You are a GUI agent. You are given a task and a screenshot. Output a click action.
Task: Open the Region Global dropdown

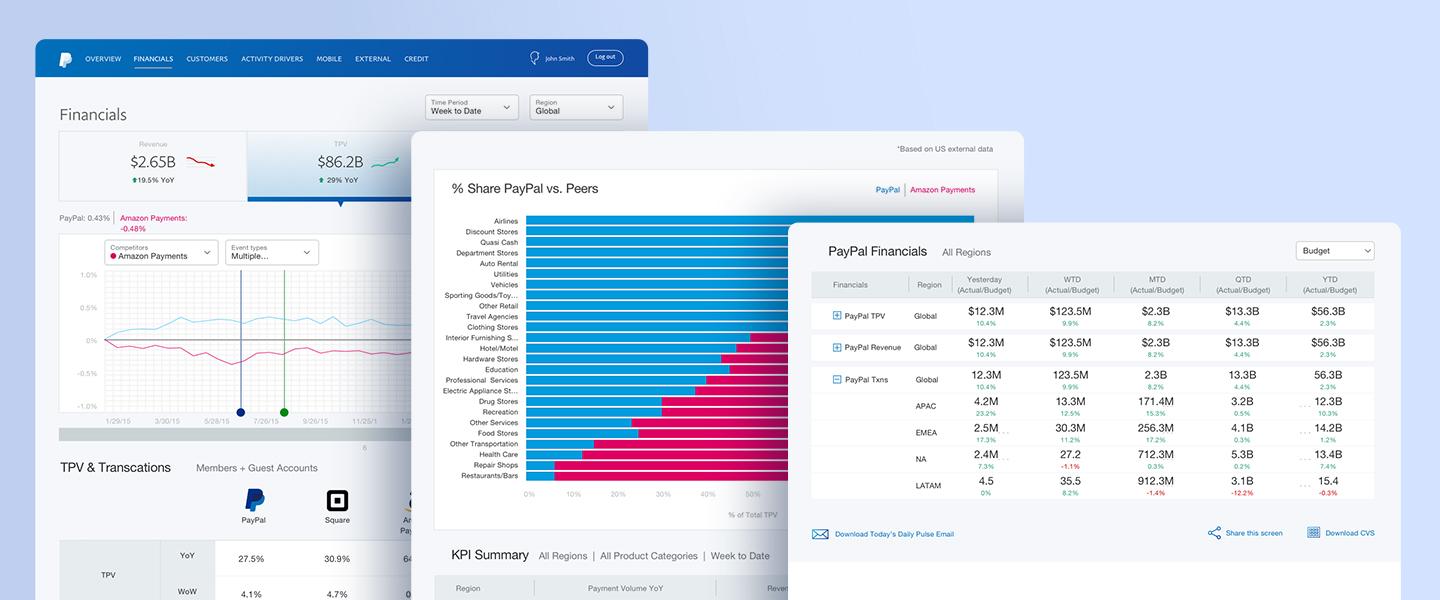577,107
